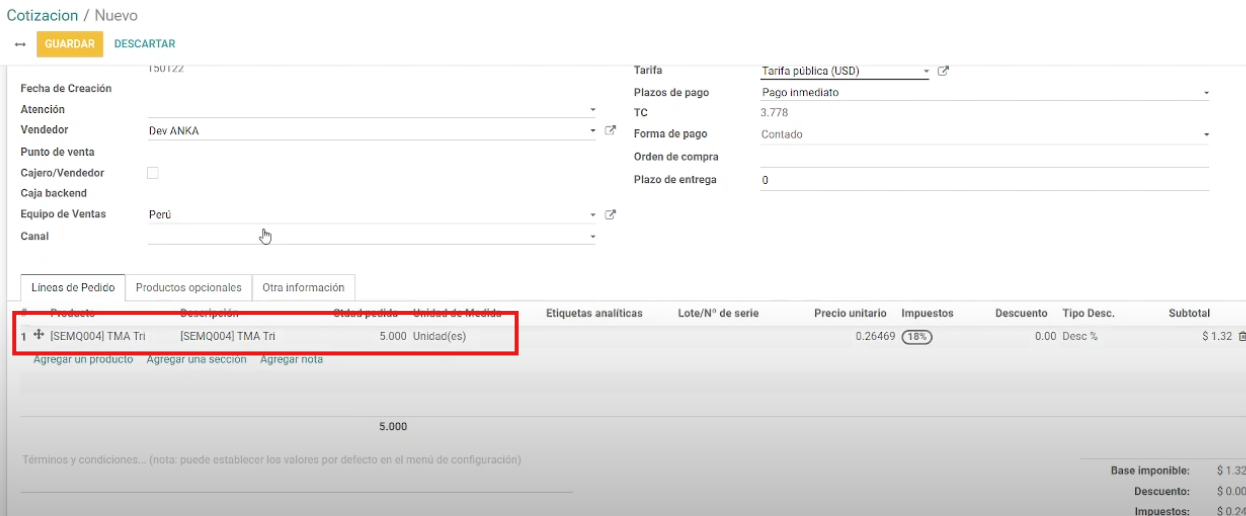Click the double-arrow icon left of Guardar
This screenshot has width=1246, height=516.
(x=20, y=44)
